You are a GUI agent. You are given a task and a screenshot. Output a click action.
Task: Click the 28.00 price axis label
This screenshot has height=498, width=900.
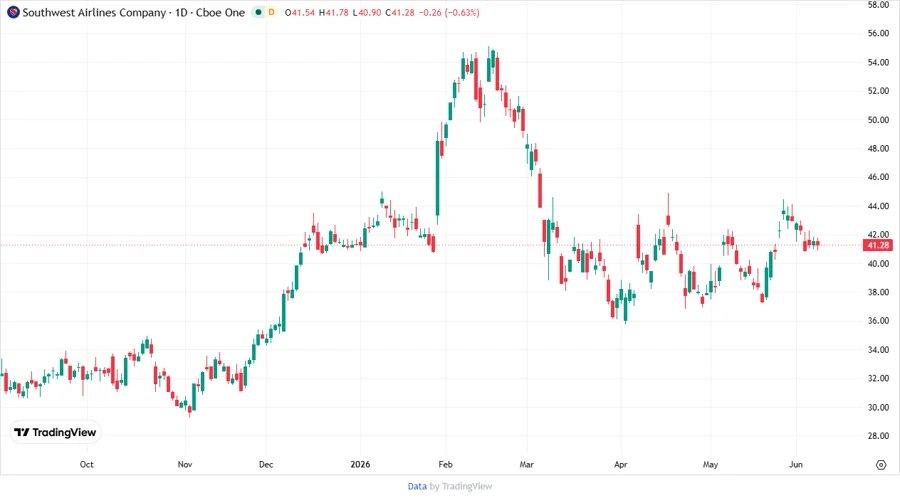[878, 436]
